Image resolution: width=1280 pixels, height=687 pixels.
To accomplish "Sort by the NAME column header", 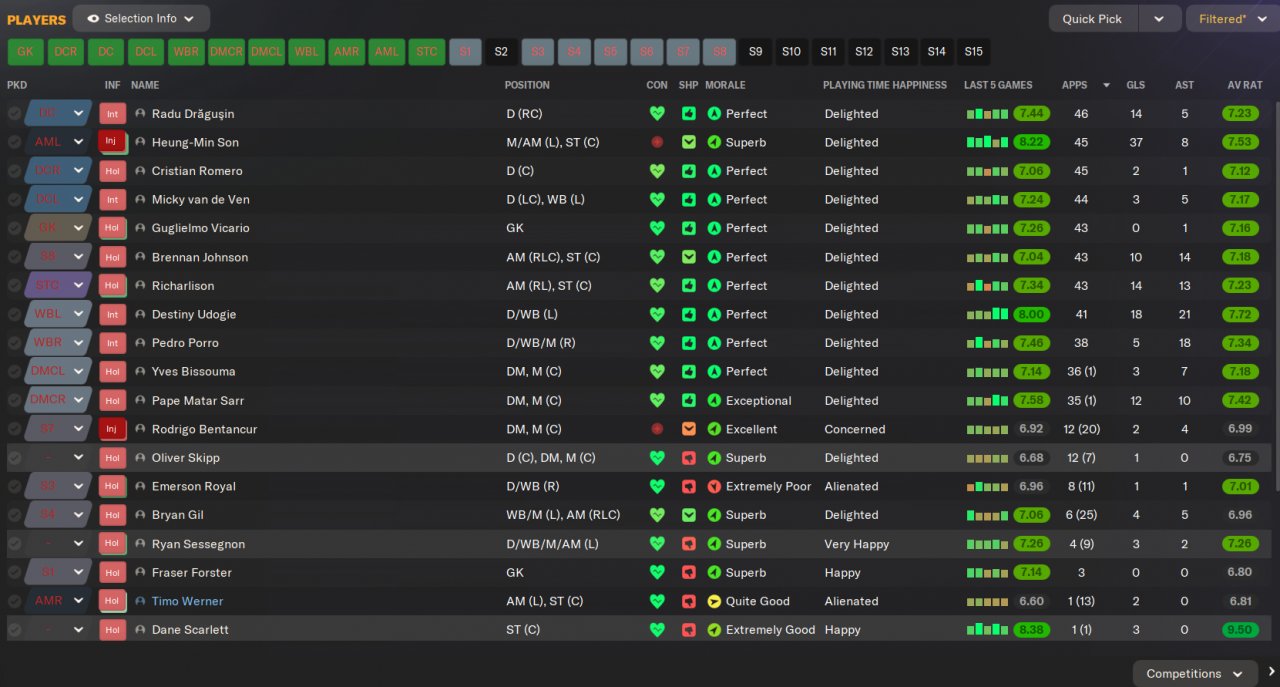I will pos(145,85).
